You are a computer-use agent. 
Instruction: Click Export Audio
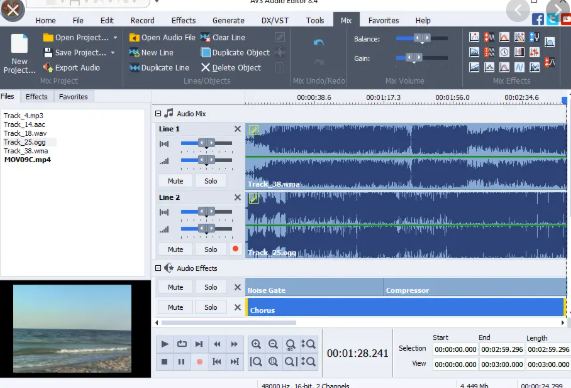click(71, 68)
